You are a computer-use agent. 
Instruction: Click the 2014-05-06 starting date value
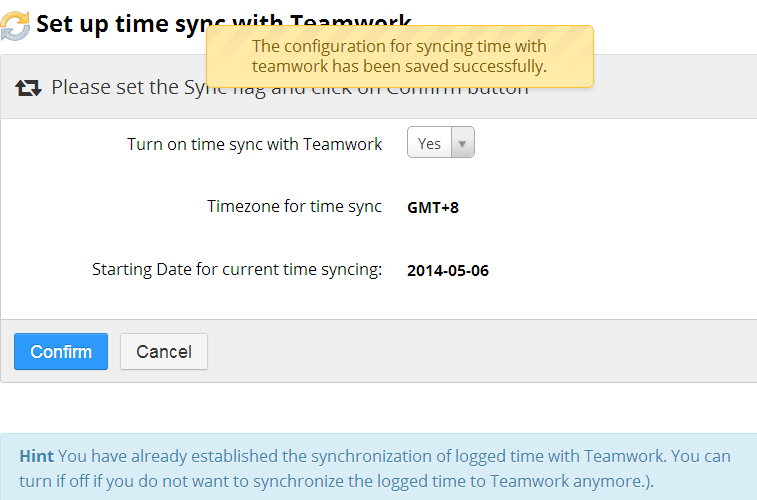click(x=448, y=270)
